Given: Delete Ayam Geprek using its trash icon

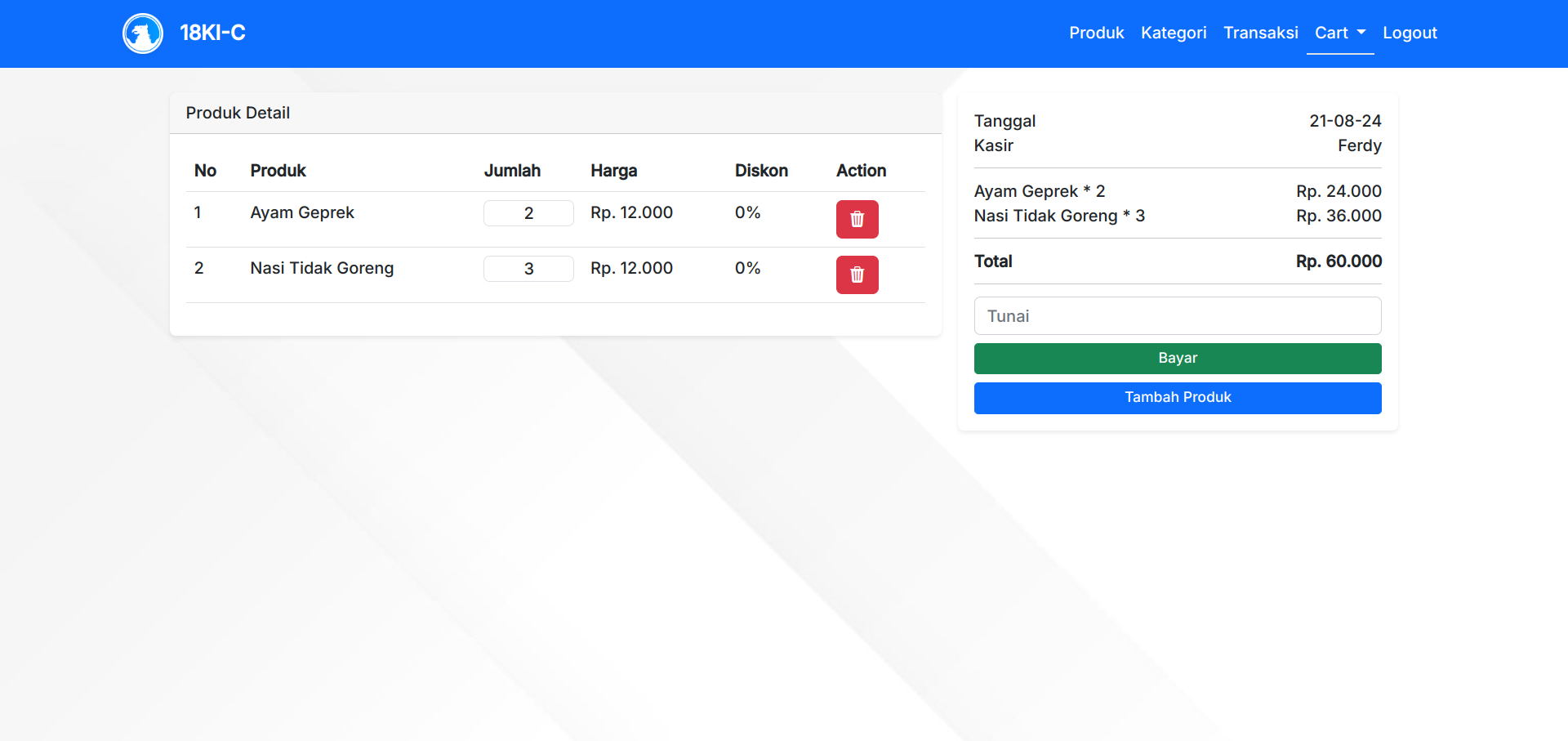Looking at the screenshot, I should (x=857, y=219).
